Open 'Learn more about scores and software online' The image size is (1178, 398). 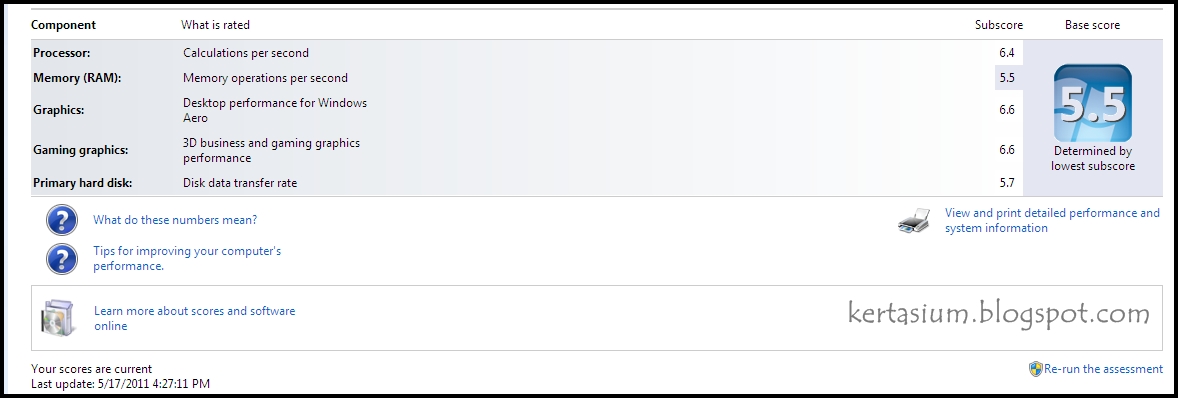pyautogui.click(x=195, y=318)
